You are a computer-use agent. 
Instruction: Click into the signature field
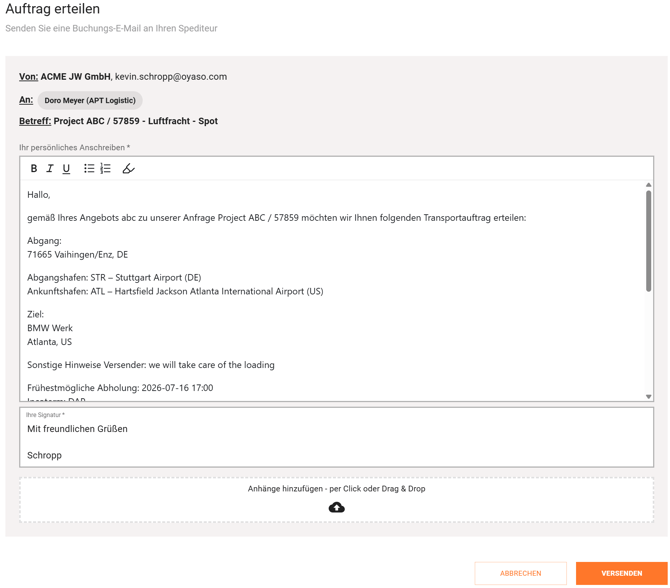point(337,437)
